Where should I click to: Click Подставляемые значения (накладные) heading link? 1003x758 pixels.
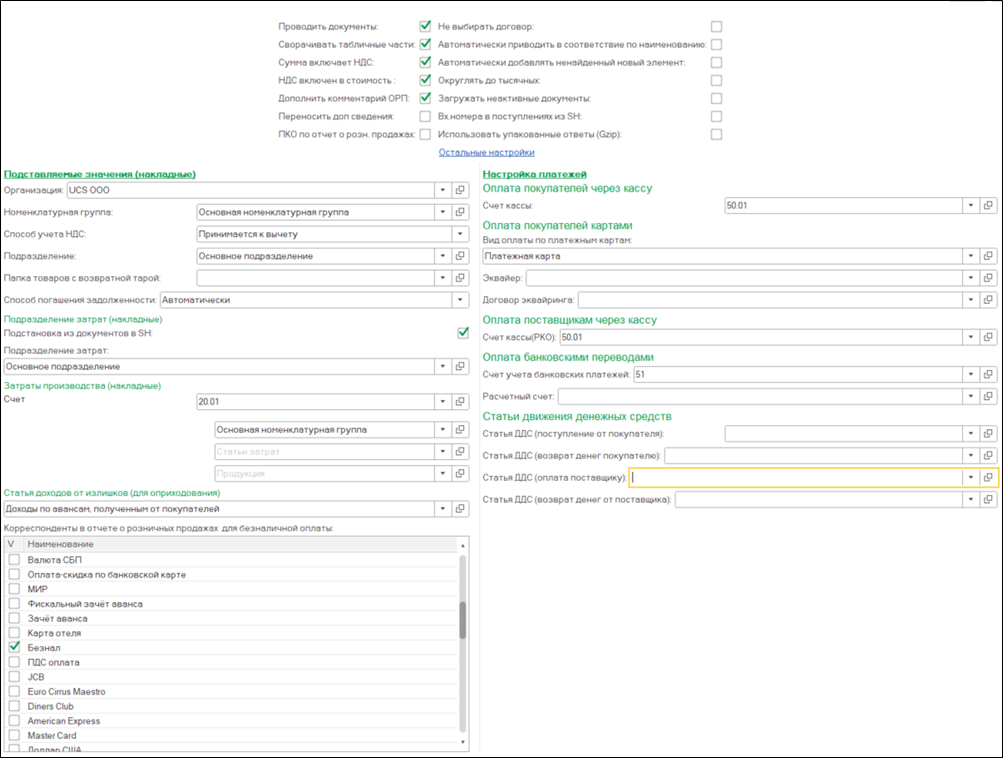coord(100,174)
